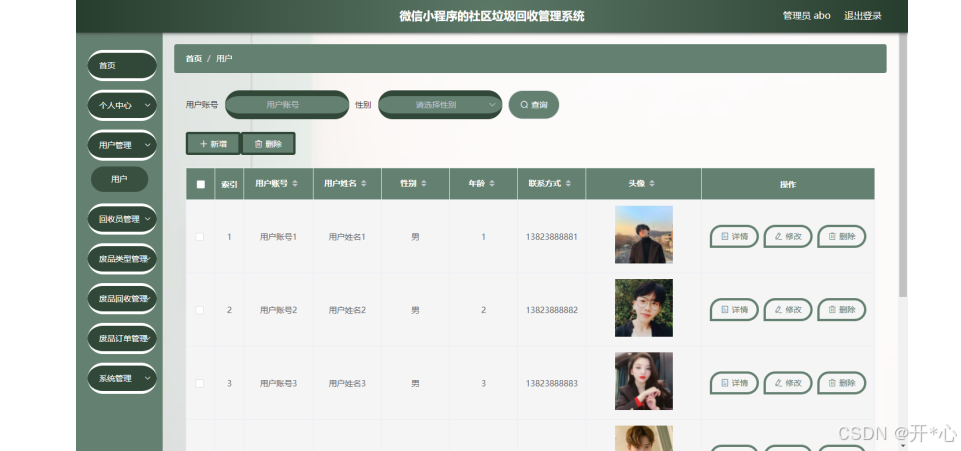
Task: Click phone number 13823888882
Action: (552, 310)
